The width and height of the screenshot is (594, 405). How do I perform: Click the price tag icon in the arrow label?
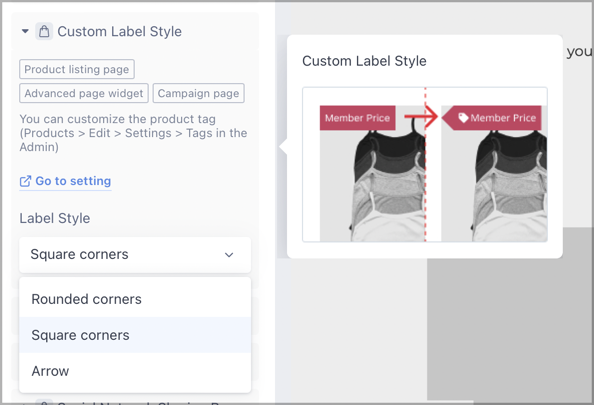coord(463,118)
